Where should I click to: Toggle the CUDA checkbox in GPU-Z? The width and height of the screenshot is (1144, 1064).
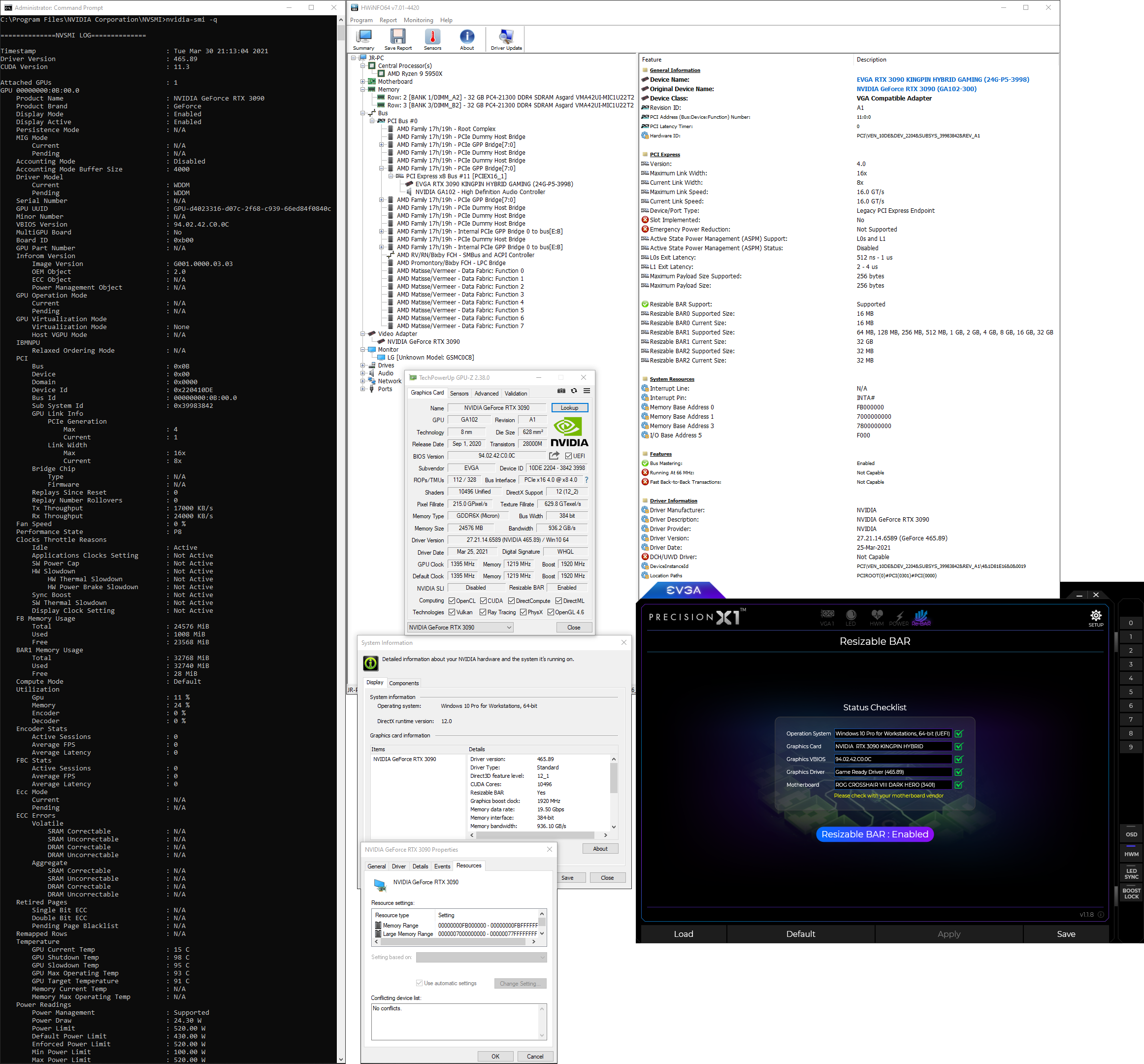[x=484, y=600]
